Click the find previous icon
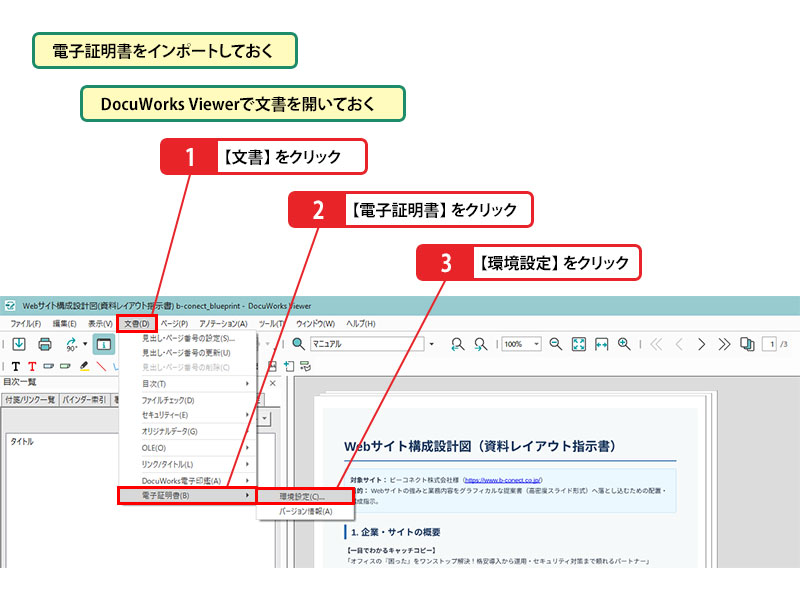Image resolution: width=800 pixels, height=600 pixels. coord(458,344)
